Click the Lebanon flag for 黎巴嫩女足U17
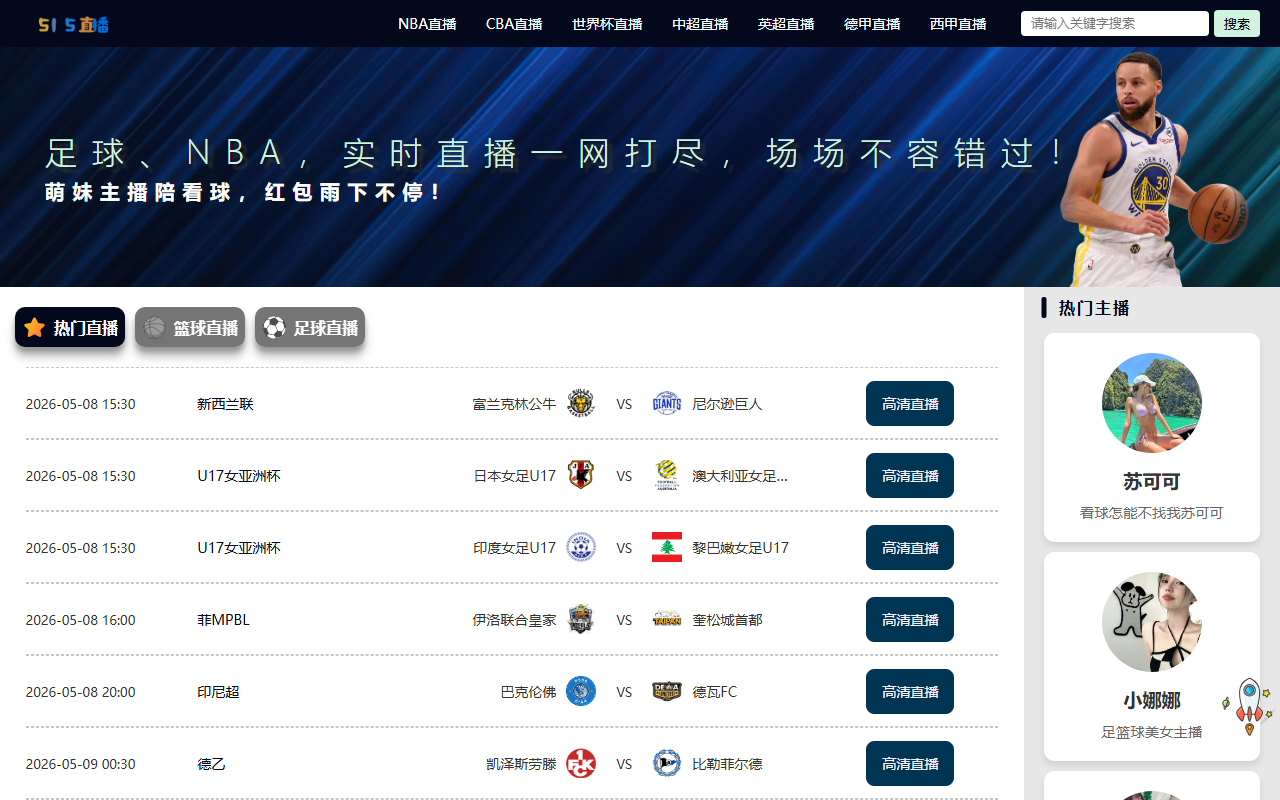Viewport: 1280px width, 800px height. pos(667,547)
